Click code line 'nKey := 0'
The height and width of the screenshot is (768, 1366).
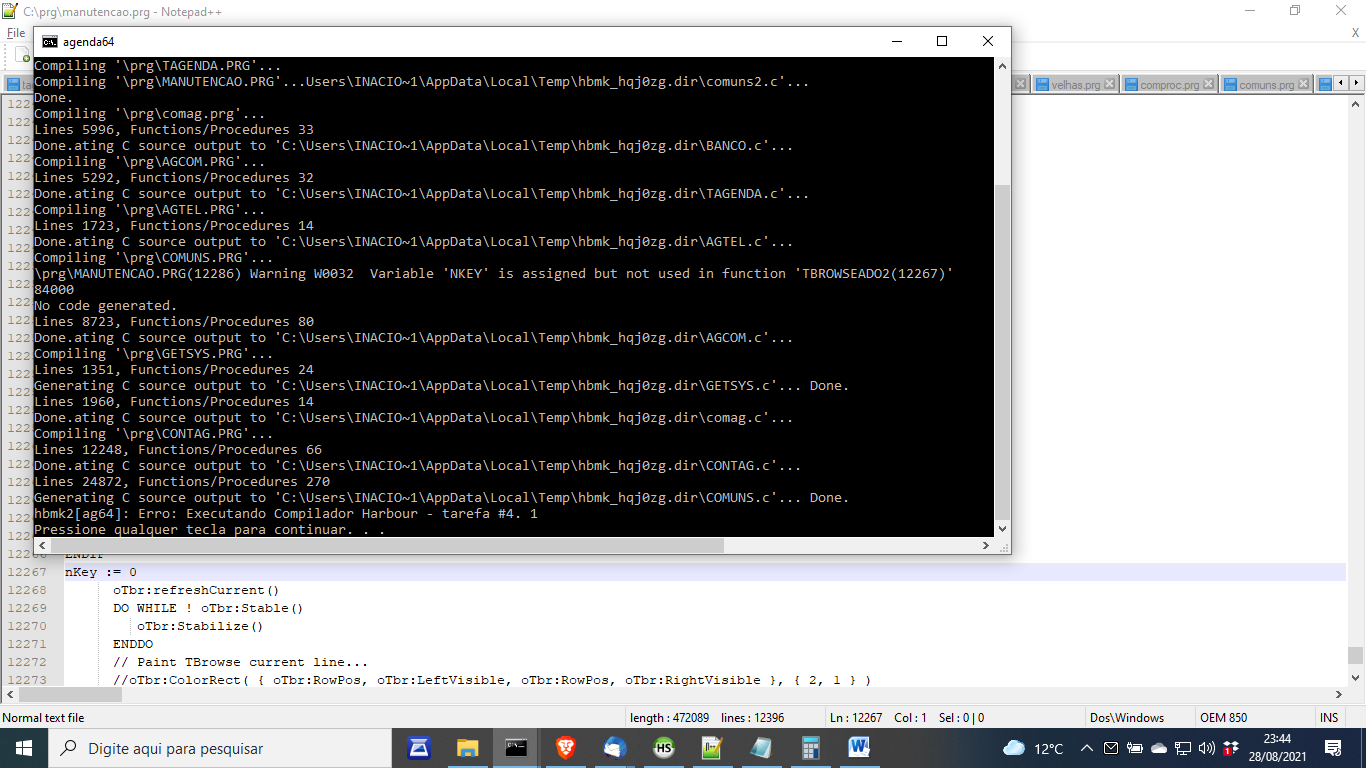click(x=101, y=572)
